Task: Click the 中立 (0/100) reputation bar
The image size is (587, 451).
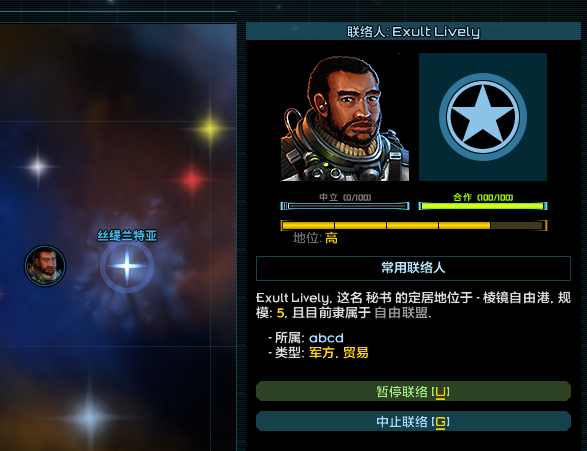Action: point(345,205)
